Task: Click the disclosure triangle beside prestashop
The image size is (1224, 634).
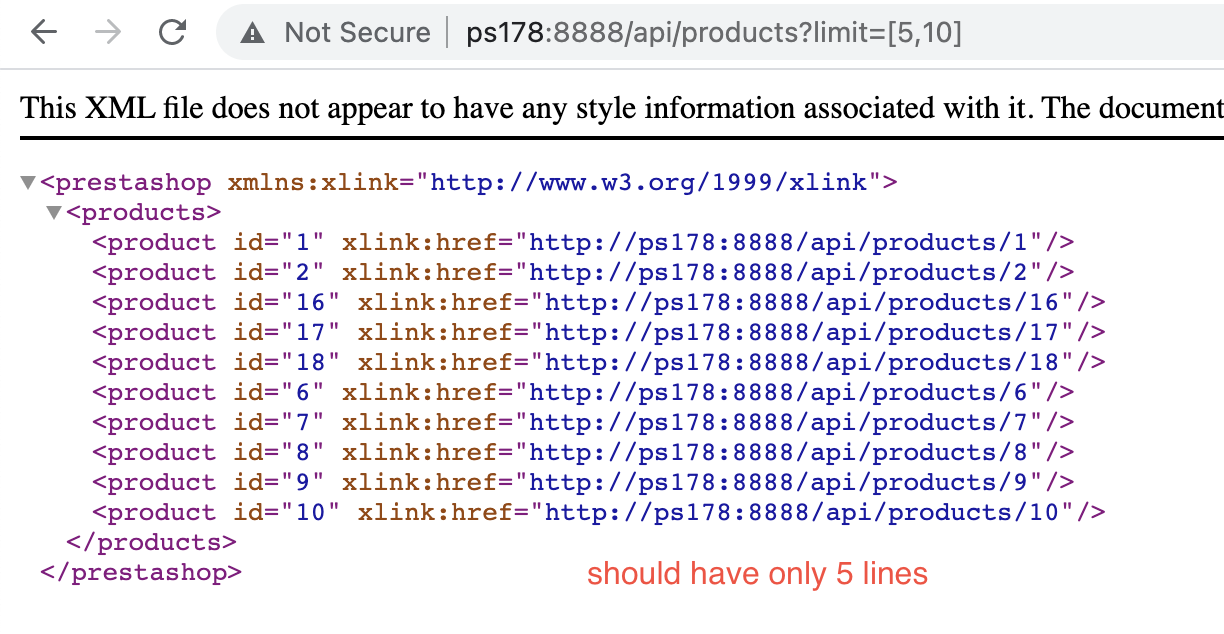Action: [x=27, y=182]
